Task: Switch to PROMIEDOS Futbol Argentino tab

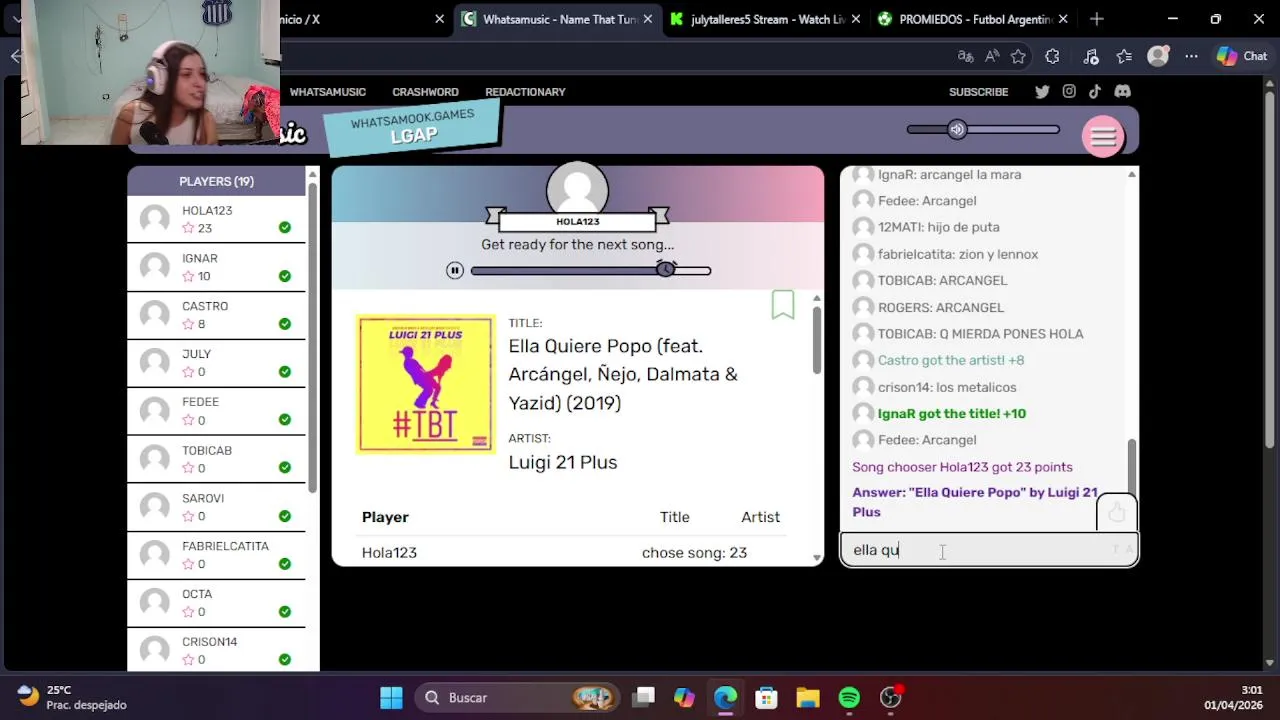Action: click(972, 19)
